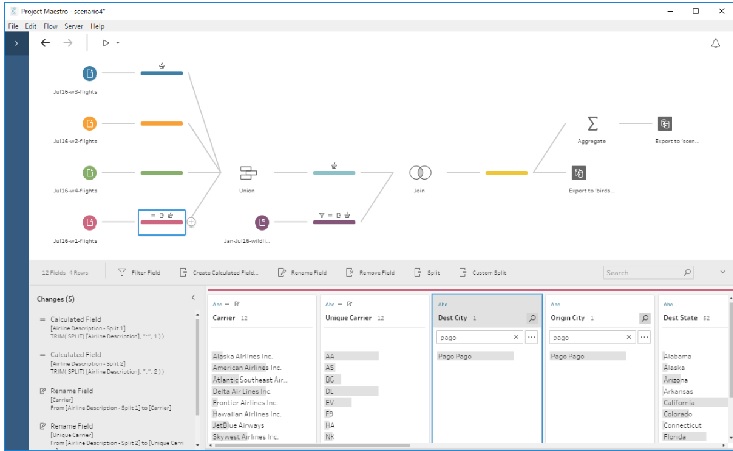Run the flow with play icon
This screenshot has height=451, width=733.
tap(106, 43)
